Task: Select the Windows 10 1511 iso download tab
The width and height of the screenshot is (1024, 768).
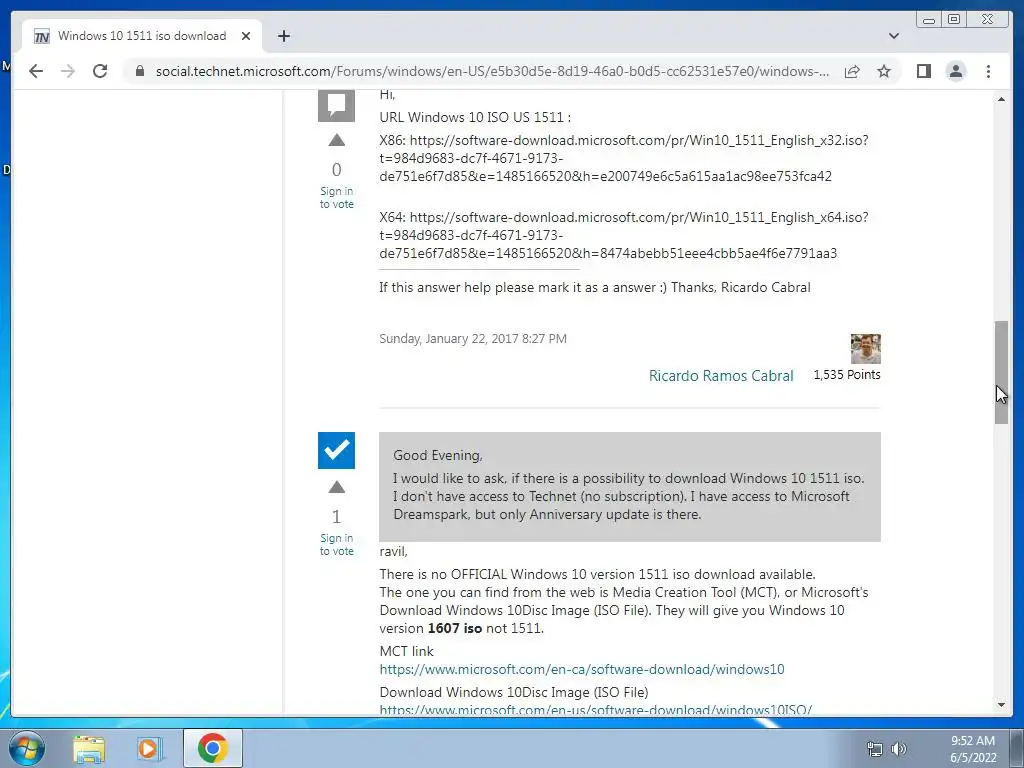Action: pyautogui.click(x=142, y=36)
